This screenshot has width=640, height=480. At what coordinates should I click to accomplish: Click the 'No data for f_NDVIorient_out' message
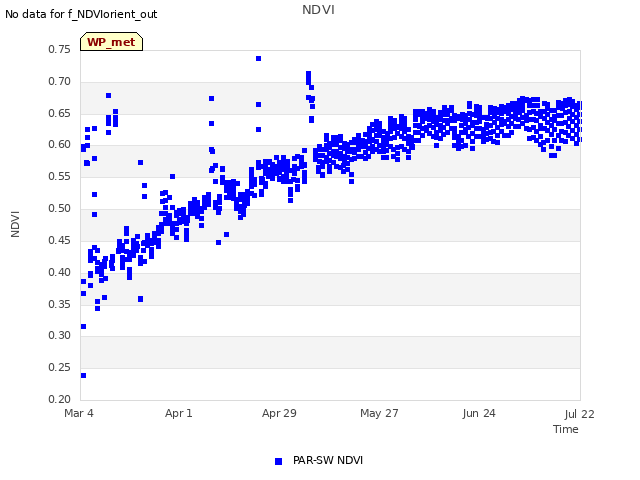tap(81, 14)
